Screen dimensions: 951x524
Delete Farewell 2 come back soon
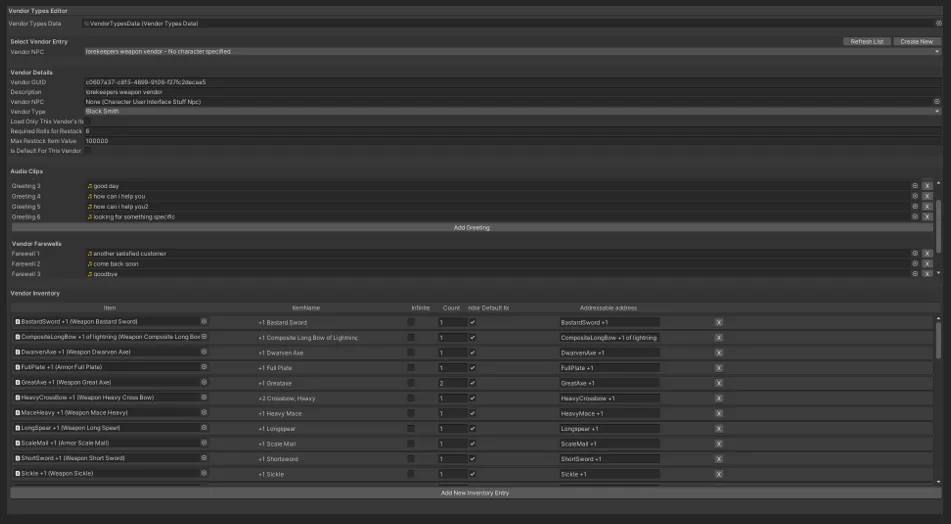(927, 264)
